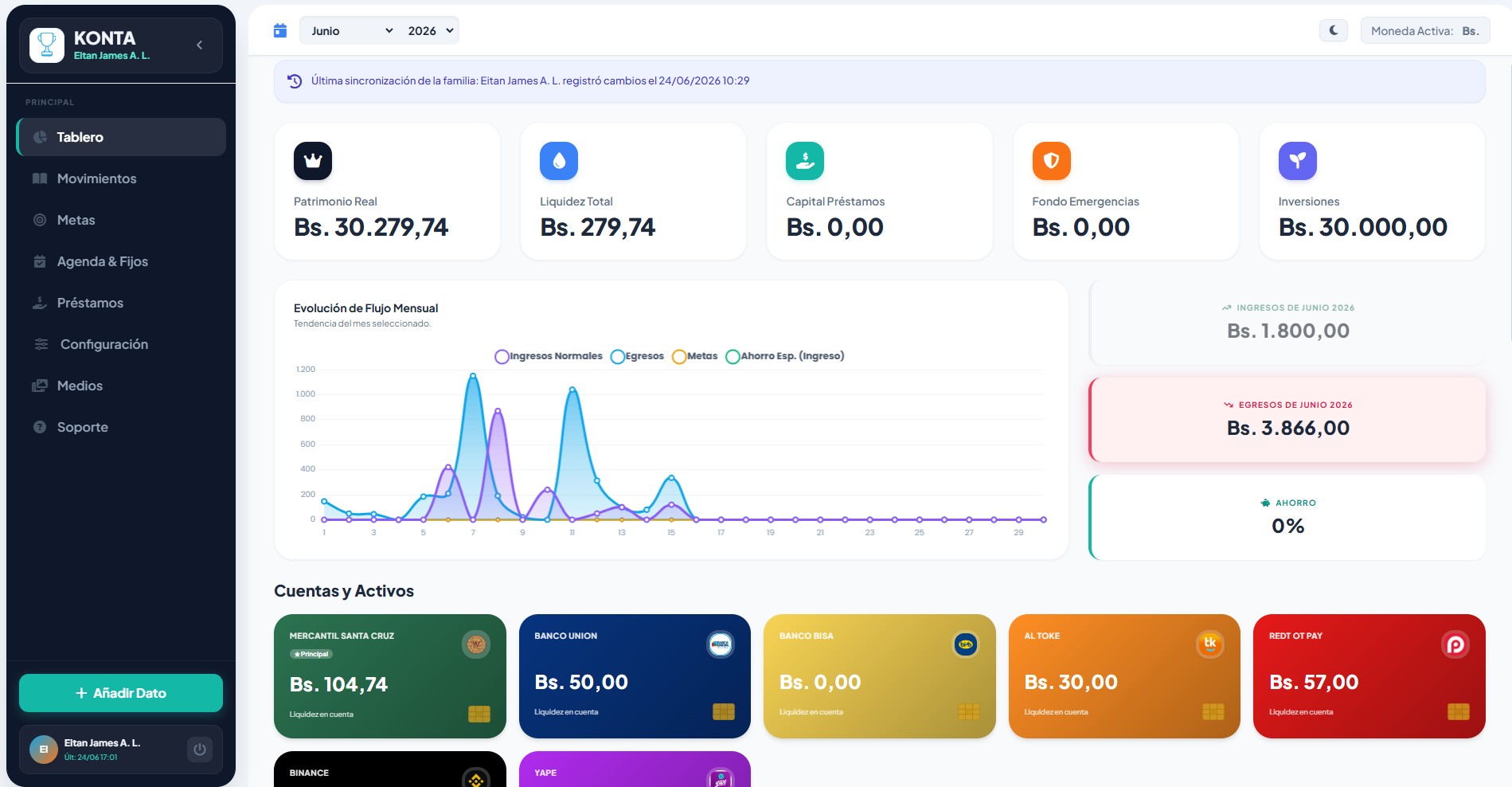
Task: Toggle Egresos series in chart legend
Action: pos(637,356)
